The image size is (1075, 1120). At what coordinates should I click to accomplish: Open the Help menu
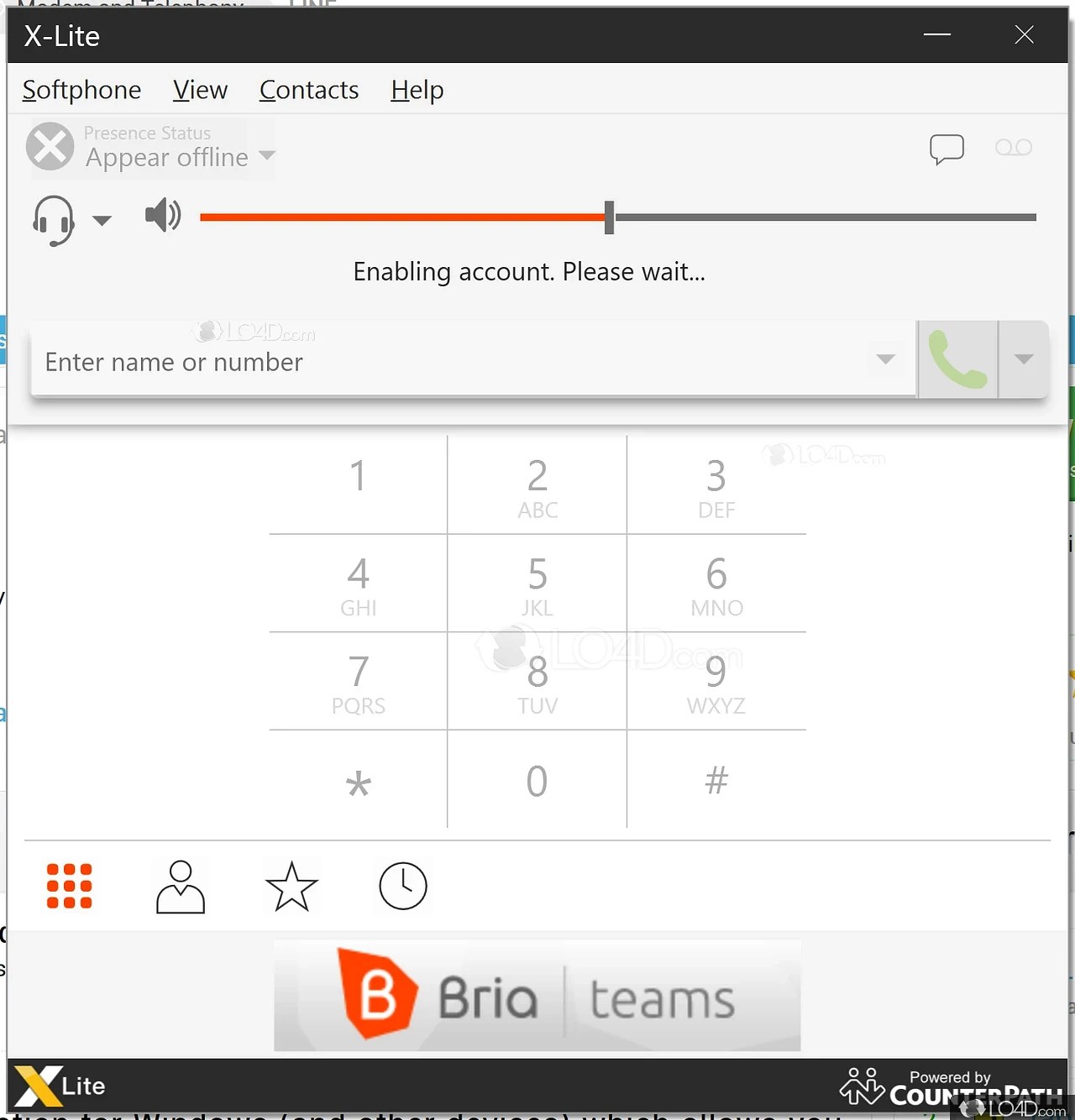417,90
